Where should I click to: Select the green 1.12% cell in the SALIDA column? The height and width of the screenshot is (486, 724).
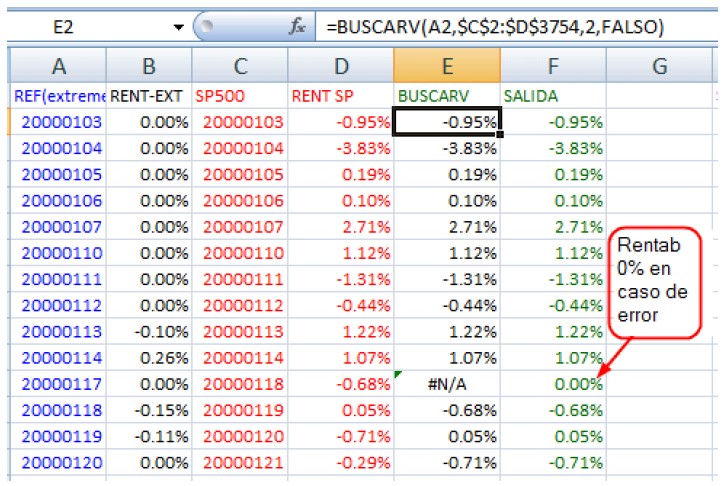pyautogui.click(x=553, y=253)
